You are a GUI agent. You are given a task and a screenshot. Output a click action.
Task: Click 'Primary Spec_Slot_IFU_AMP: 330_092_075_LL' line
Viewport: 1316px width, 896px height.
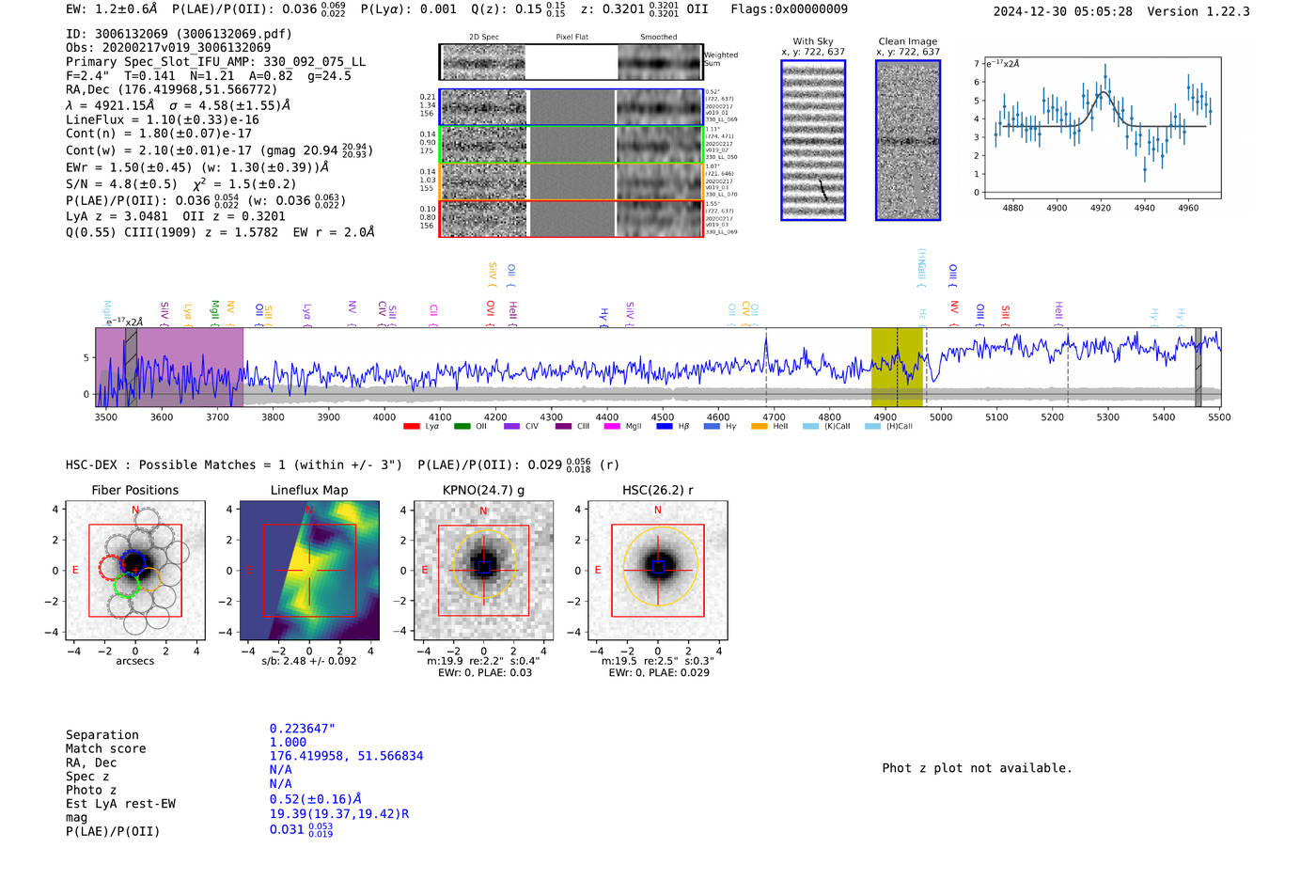click(x=215, y=62)
